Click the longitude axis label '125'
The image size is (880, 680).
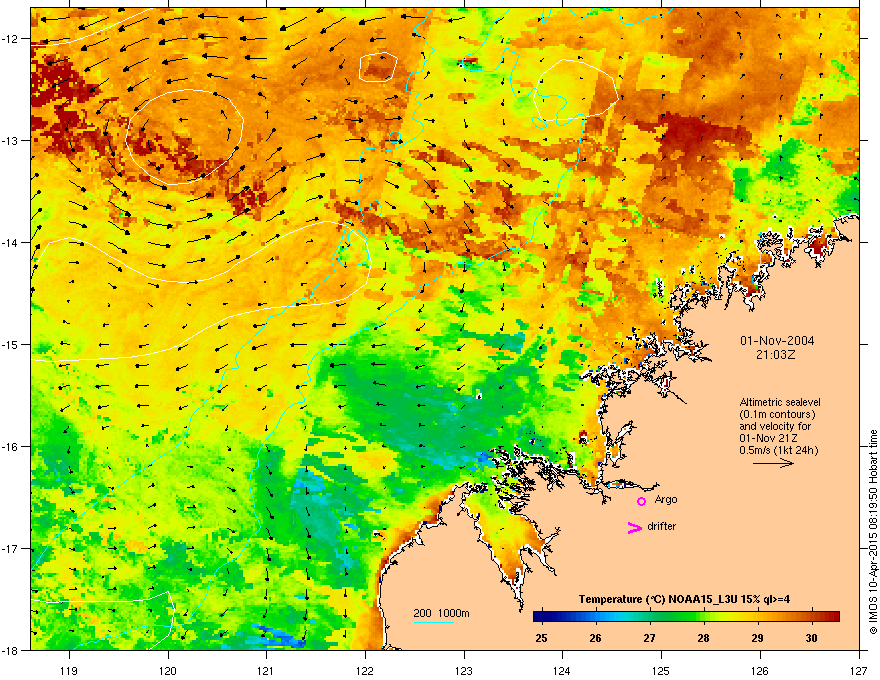click(661, 670)
